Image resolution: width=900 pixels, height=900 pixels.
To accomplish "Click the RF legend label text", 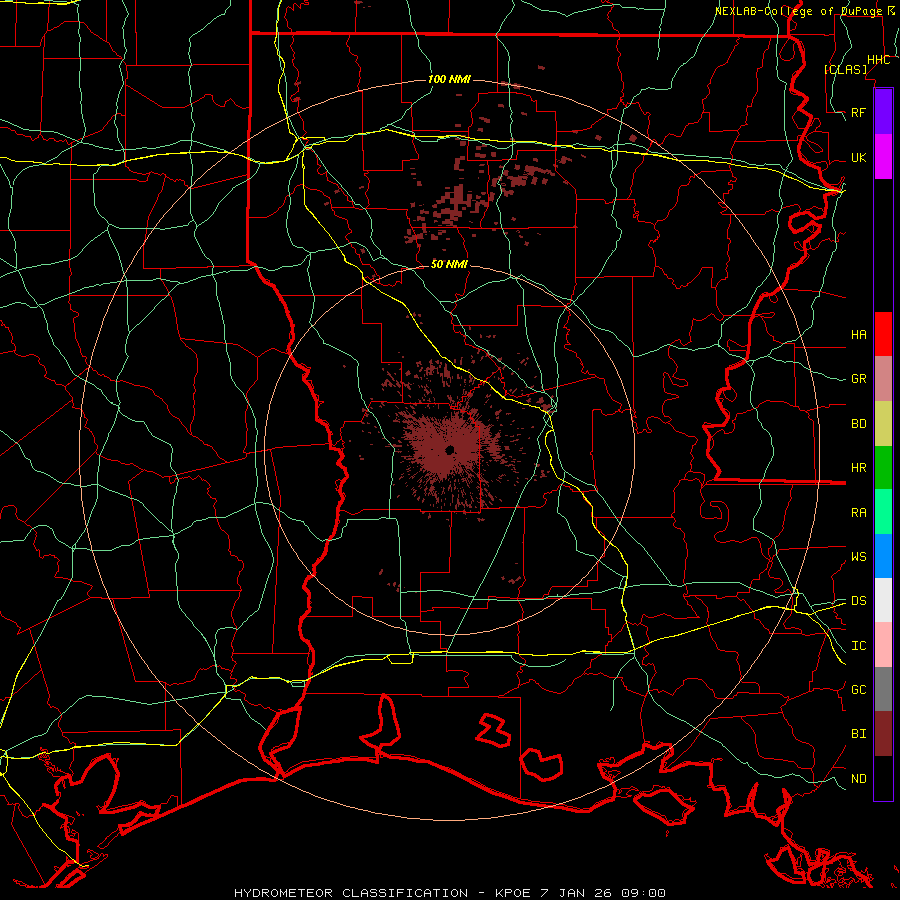I will 858,112.
